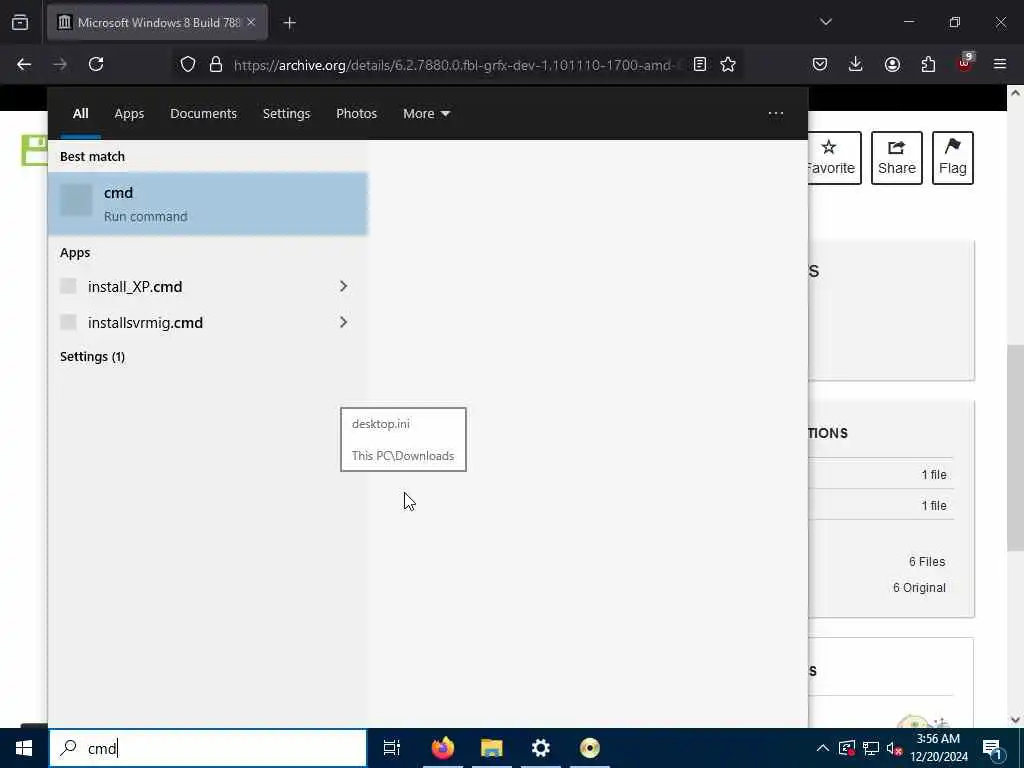Open a new browser tab
The width and height of the screenshot is (1024, 768).
[x=290, y=23]
